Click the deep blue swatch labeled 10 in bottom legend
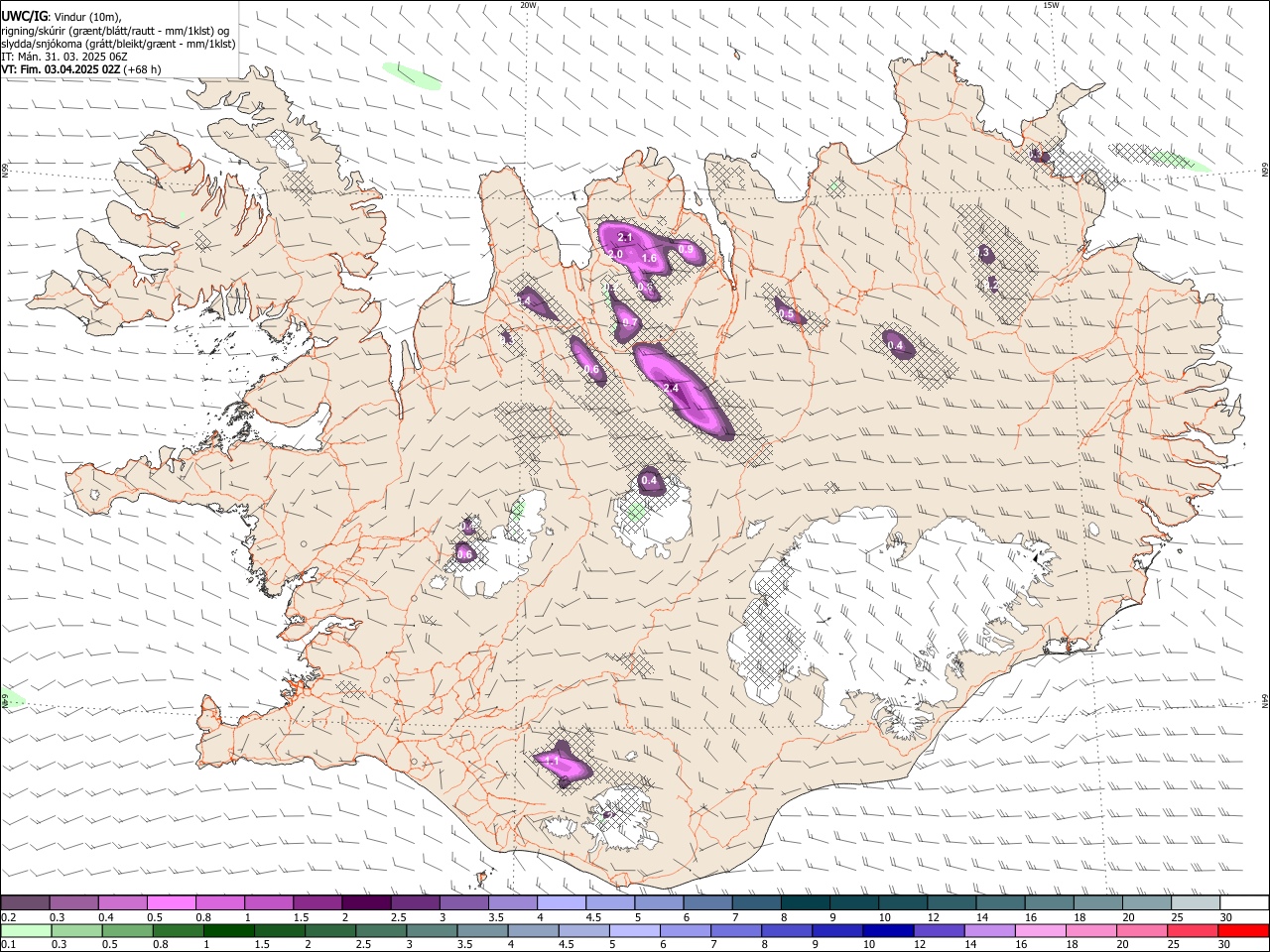The image size is (1270, 952). (x=887, y=930)
